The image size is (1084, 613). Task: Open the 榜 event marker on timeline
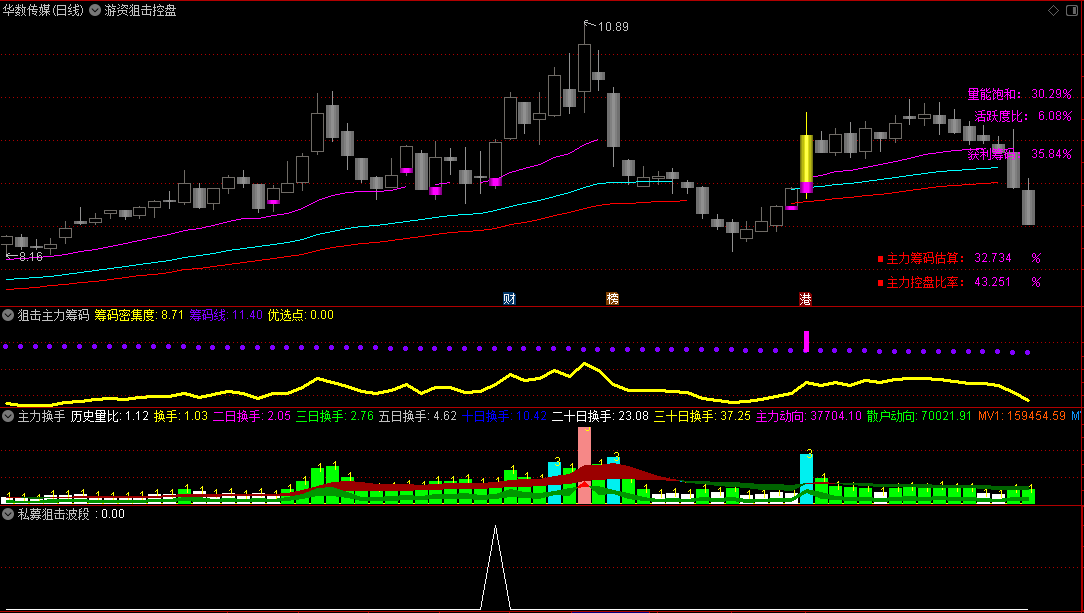click(x=613, y=299)
